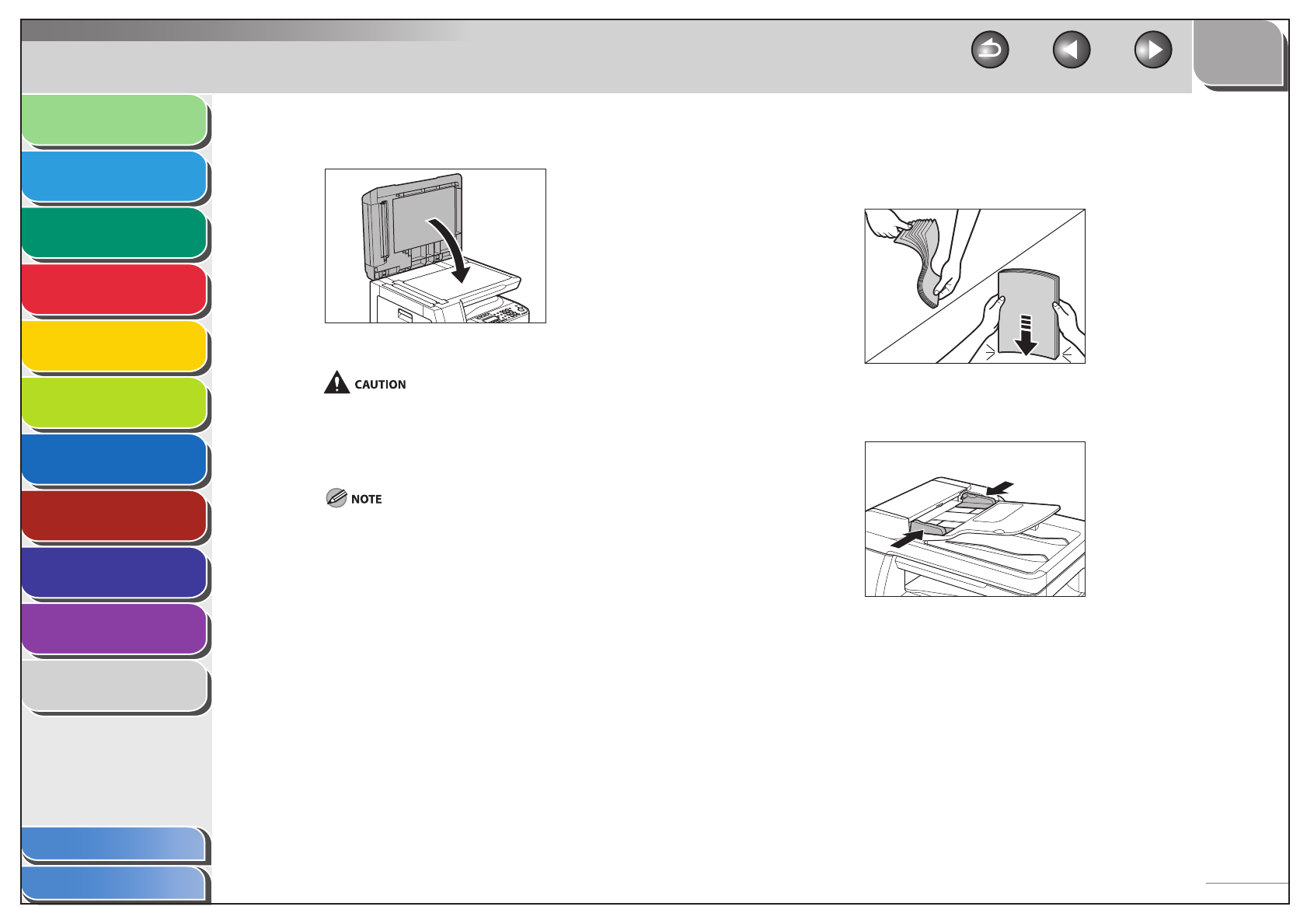Go to previous page with left arrow
Image resolution: width=1307 pixels, height=924 pixels.
pyautogui.click(x=1072, y=51)
